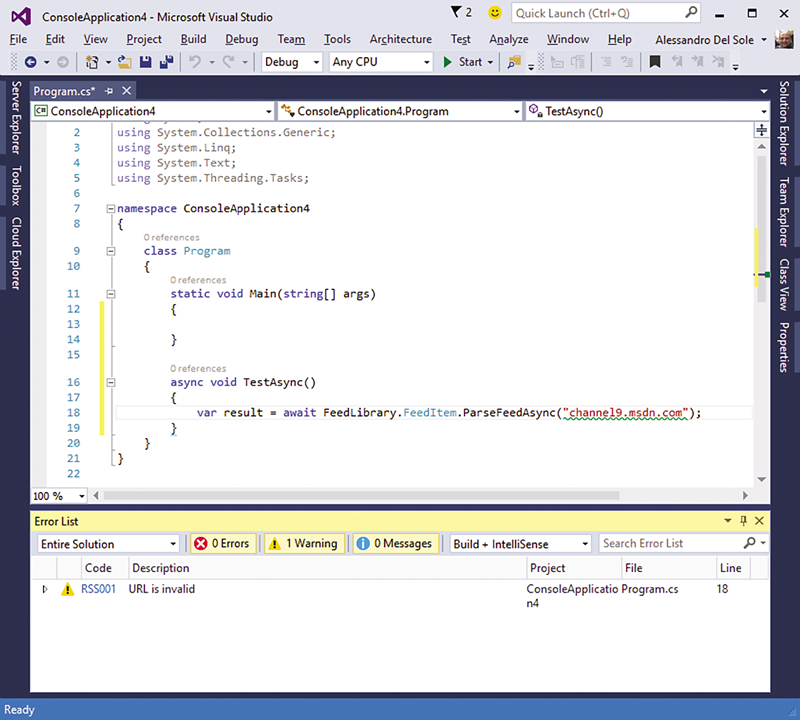Screen dimensions: 800x720
Task: Sort Error List by Line column
Action: pyautogui.click(x=733, y=568)
